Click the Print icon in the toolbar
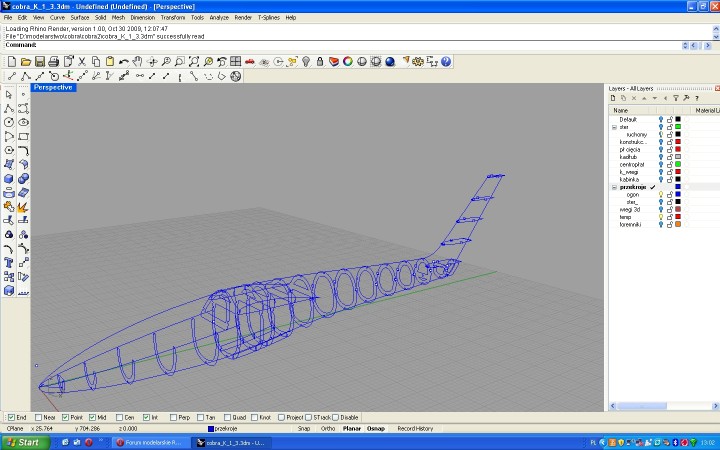The height and width of the screenshot is (450, 720). coord(54,62)
